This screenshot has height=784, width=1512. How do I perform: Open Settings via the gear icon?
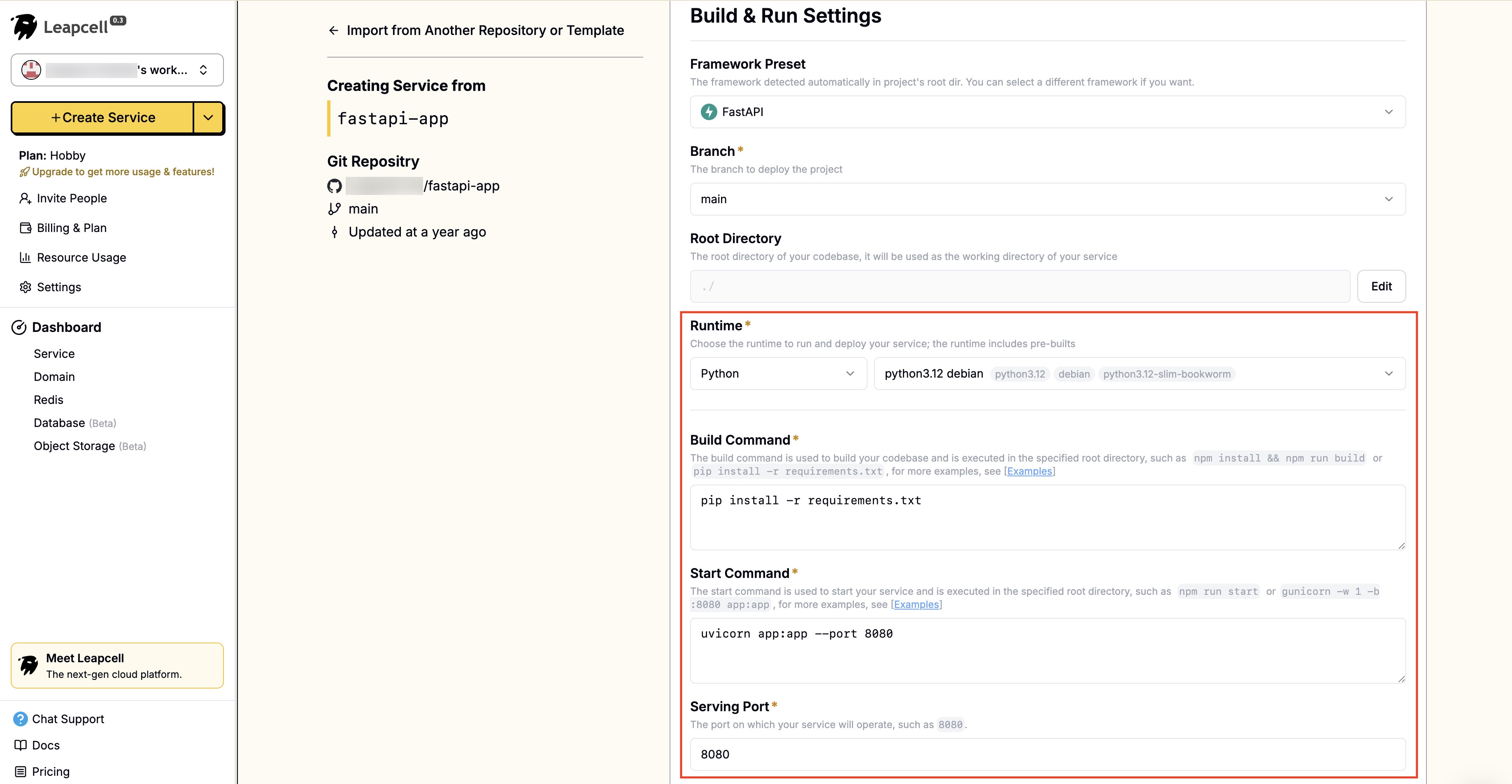pos(25,287)
